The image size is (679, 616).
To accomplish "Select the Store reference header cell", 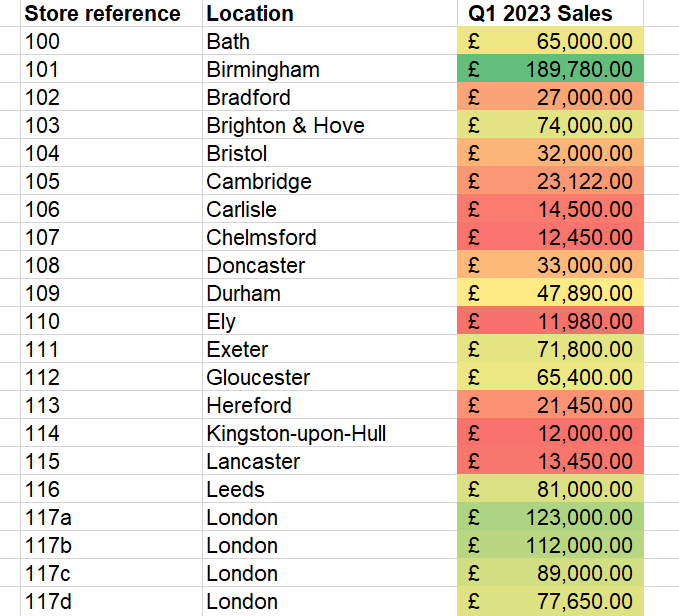I will pyautogui.click(x=102, y=14).
